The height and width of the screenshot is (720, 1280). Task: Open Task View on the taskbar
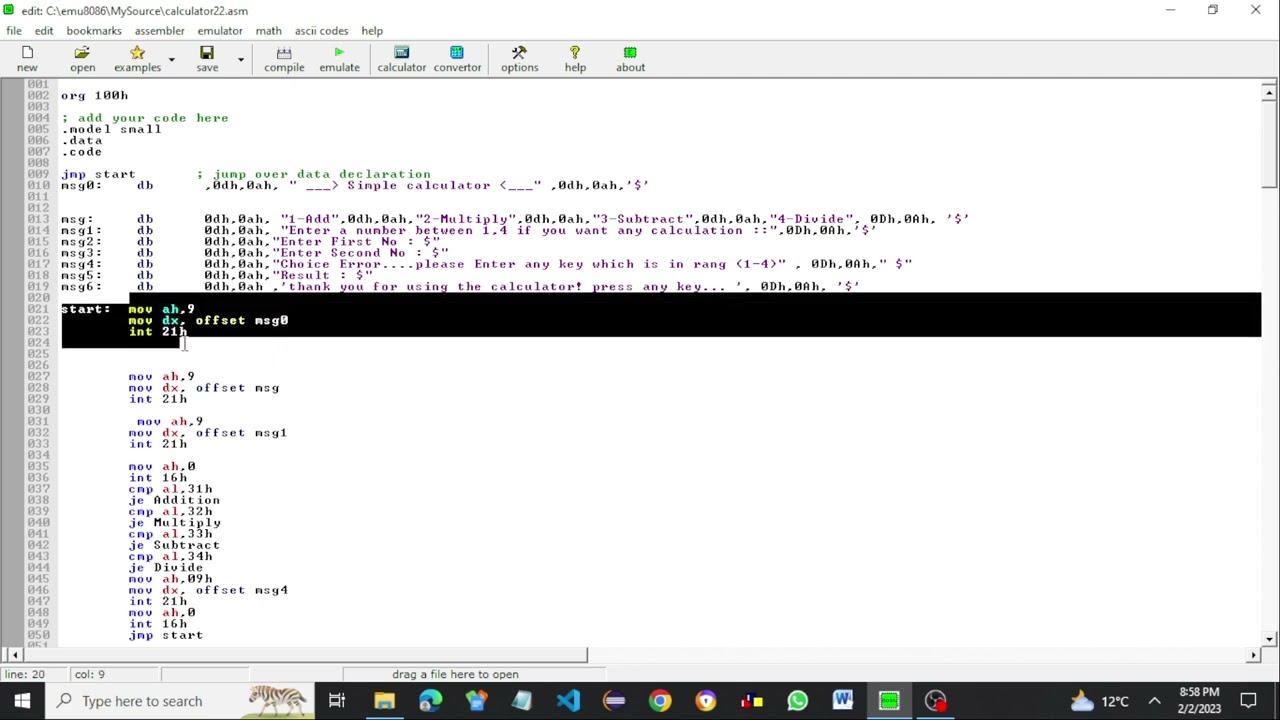click(337, 701)
